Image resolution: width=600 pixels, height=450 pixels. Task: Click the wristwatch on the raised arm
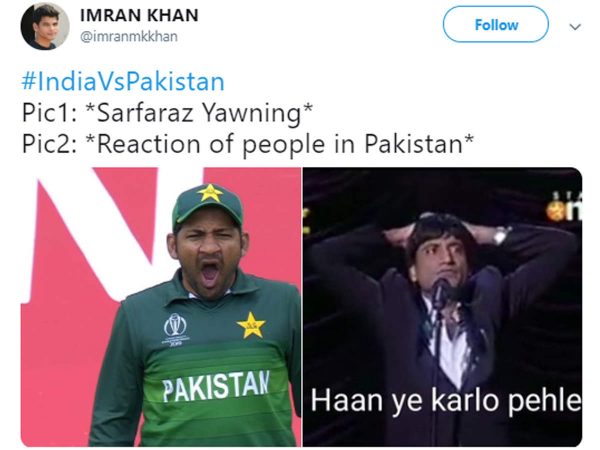tap(501, 234)
